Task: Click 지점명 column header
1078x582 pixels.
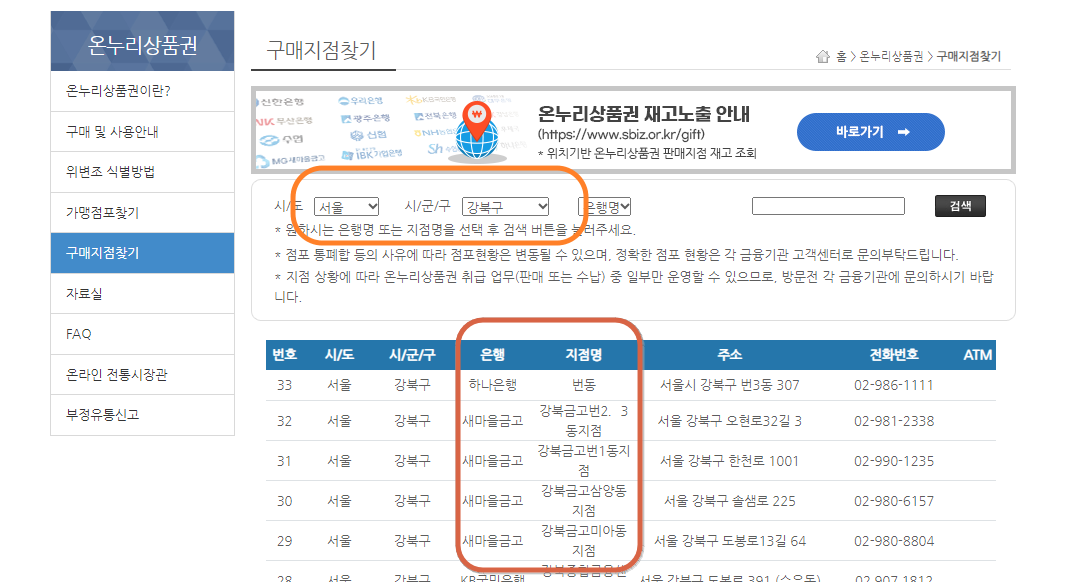Action: click(x=584, y=355)
